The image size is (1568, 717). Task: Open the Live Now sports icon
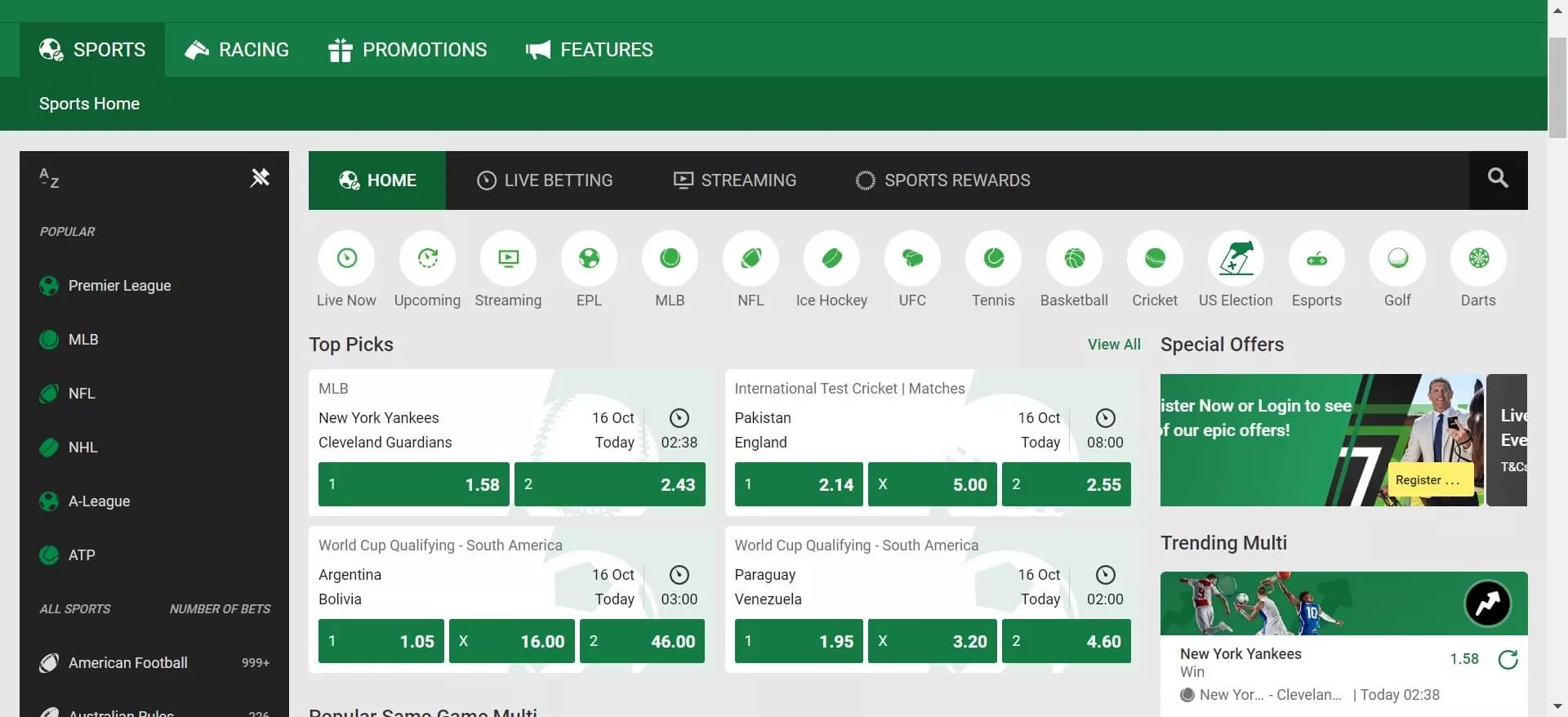(x=346, y=259)
